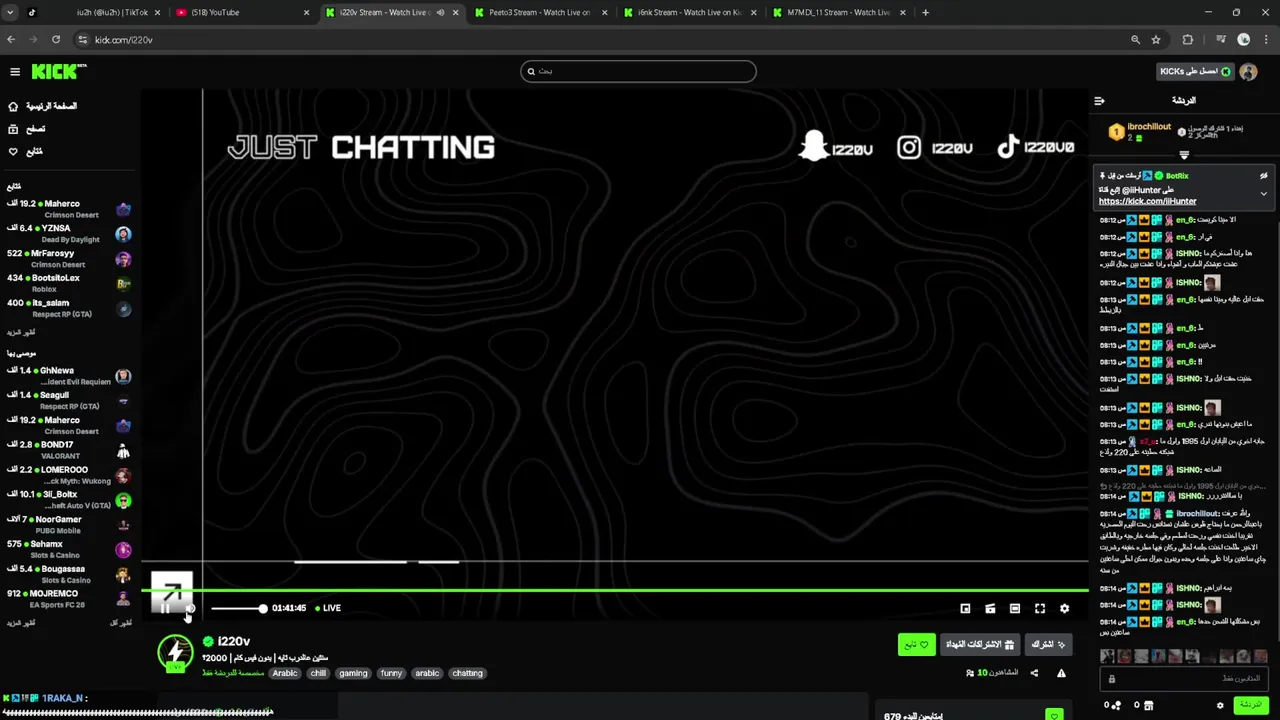The image size is (1280, 720).
Task: Click the search field at top center
Action: [x=638, y=71]
